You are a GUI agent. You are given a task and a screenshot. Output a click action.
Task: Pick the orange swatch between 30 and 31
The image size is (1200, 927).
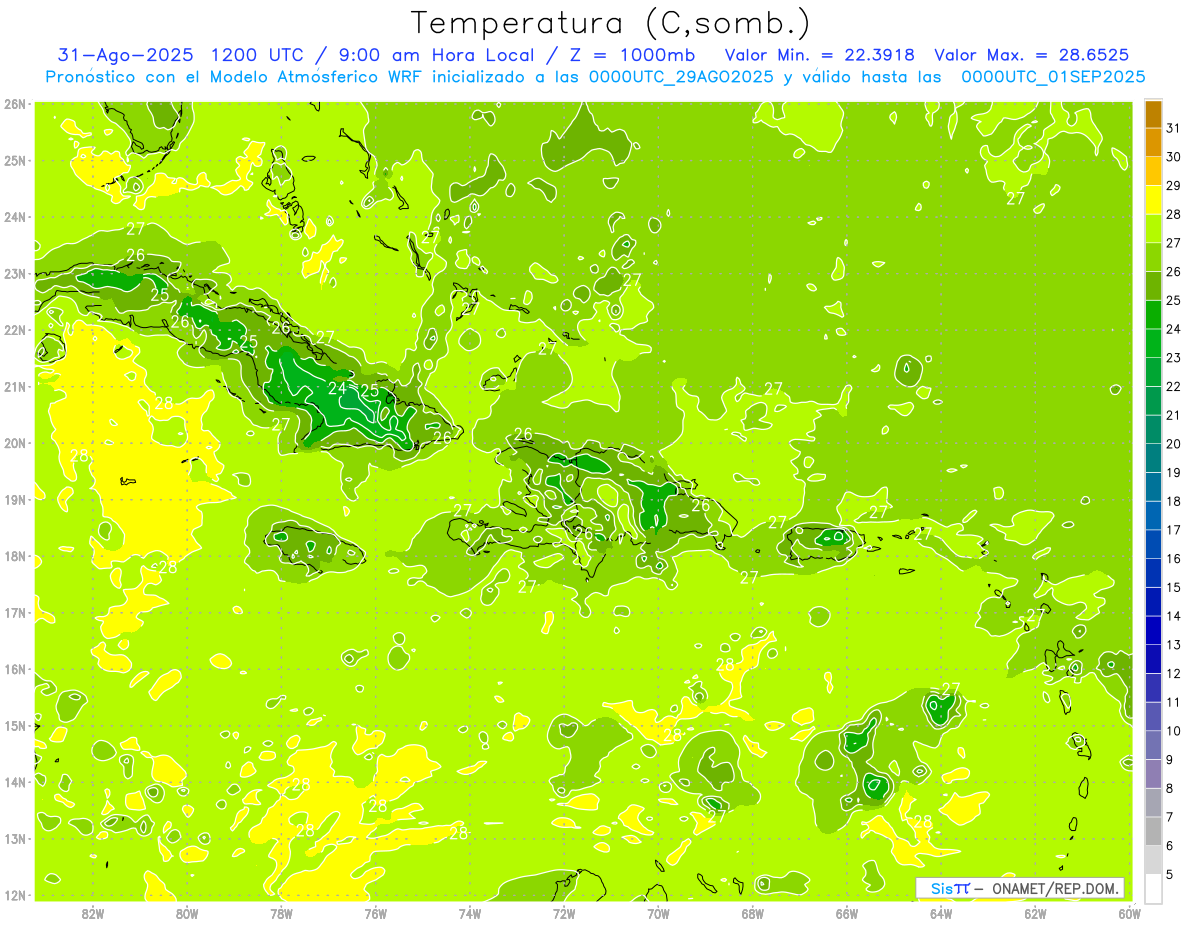1153,142
